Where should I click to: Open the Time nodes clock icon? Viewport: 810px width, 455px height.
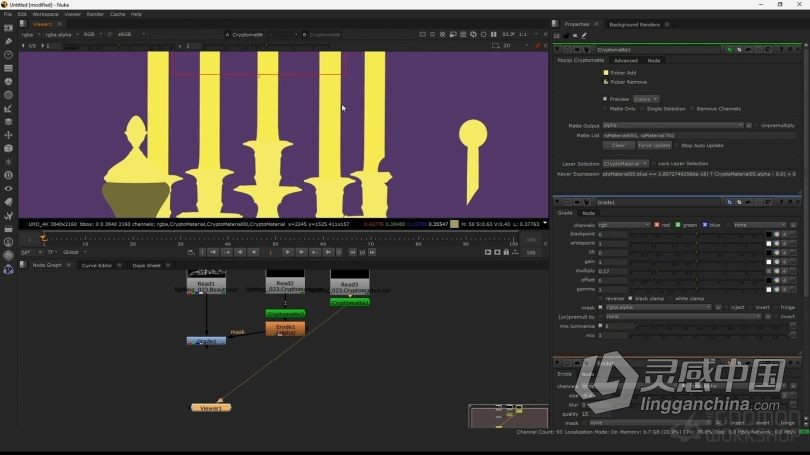pos(8,55)
